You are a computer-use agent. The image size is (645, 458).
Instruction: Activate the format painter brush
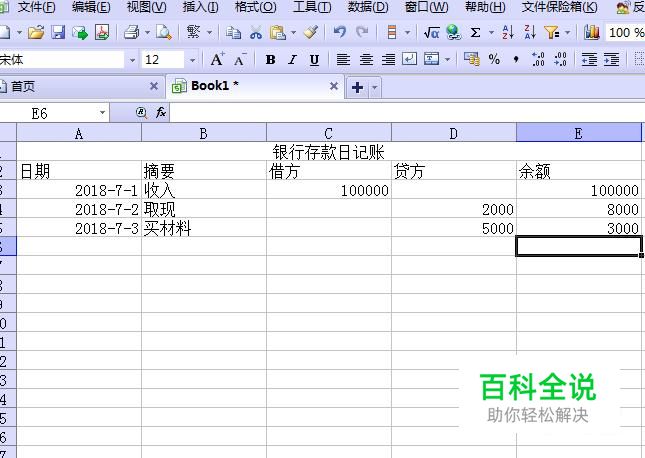(x=311, y=33)
